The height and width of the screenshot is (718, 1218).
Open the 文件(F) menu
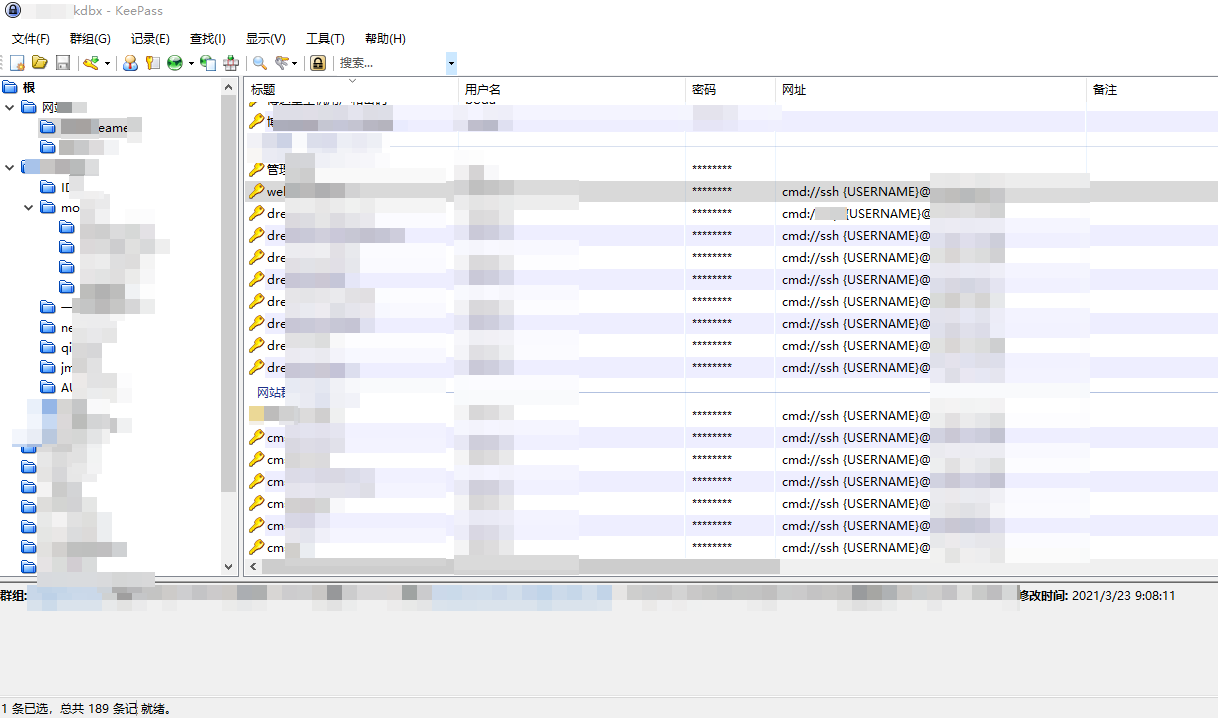pyautogui.click(x=31, y=38)
